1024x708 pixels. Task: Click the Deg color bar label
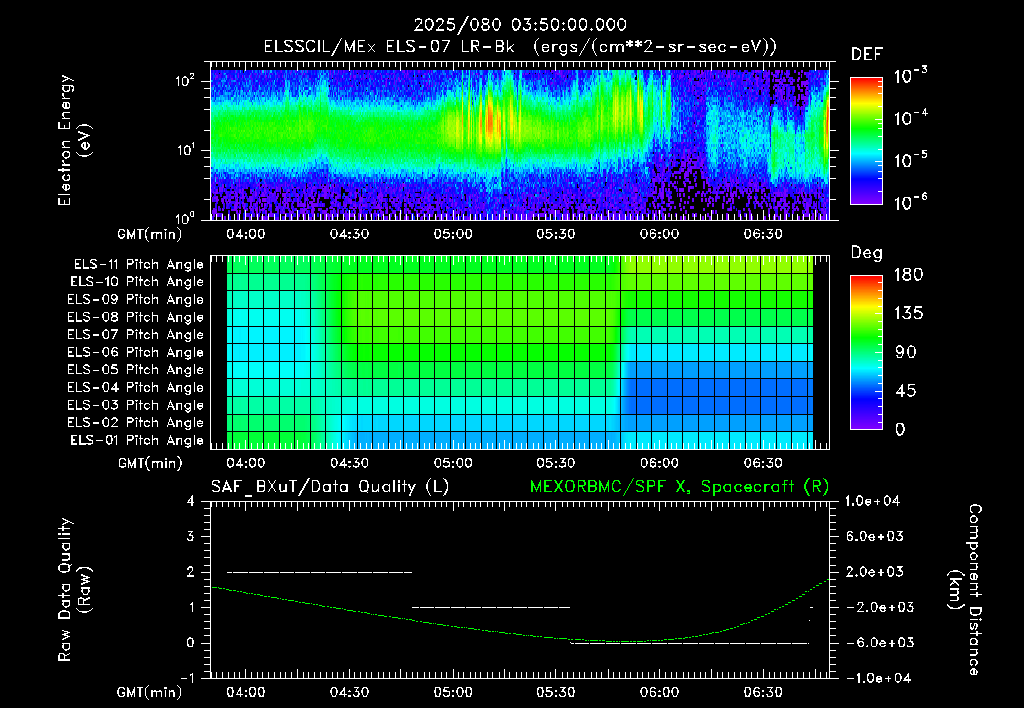coord(867,253)
